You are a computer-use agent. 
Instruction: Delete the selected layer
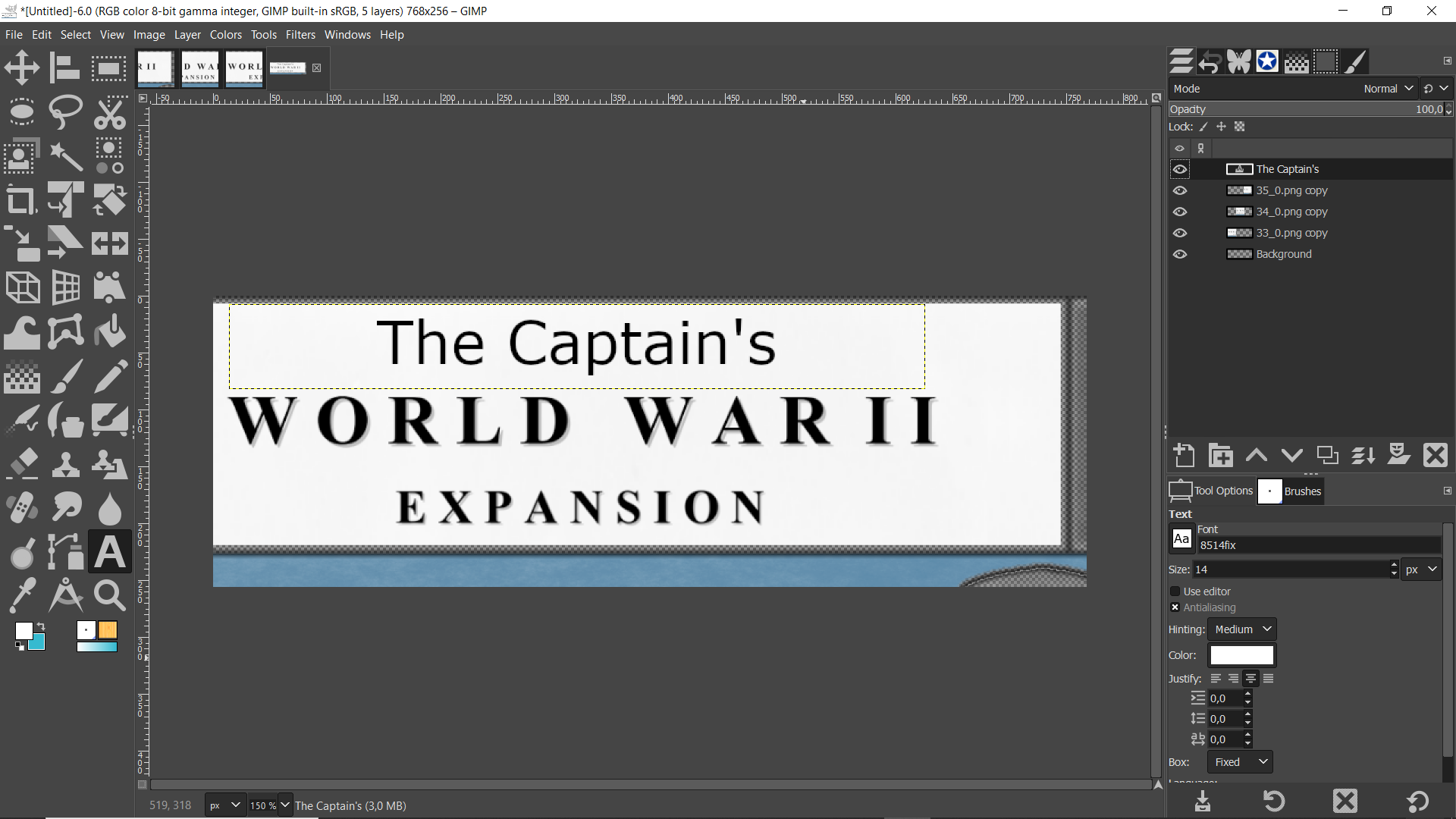(1435, 455)
